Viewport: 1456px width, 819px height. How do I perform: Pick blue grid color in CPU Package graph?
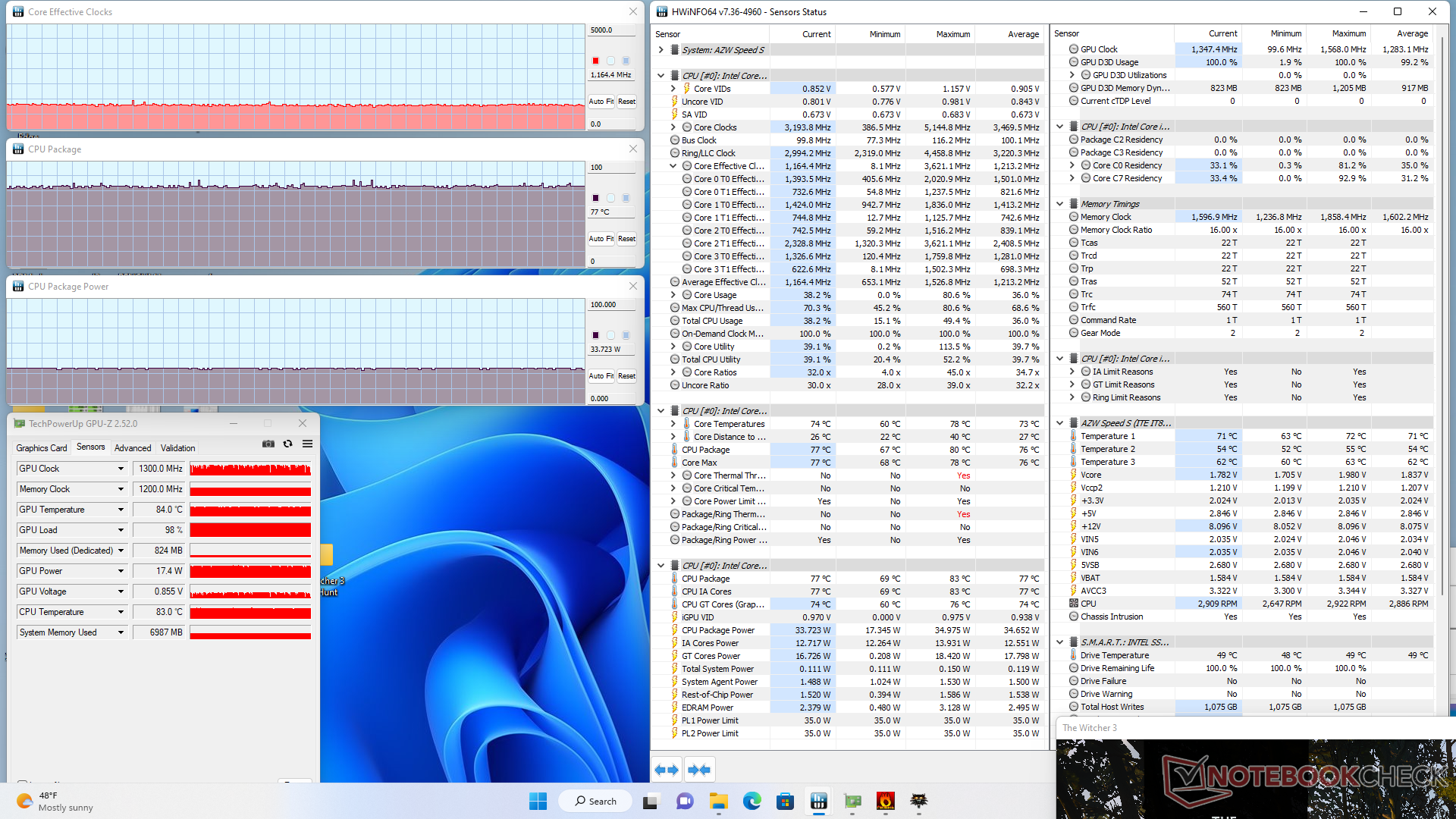pyautogui.click(x=626, y=198)
